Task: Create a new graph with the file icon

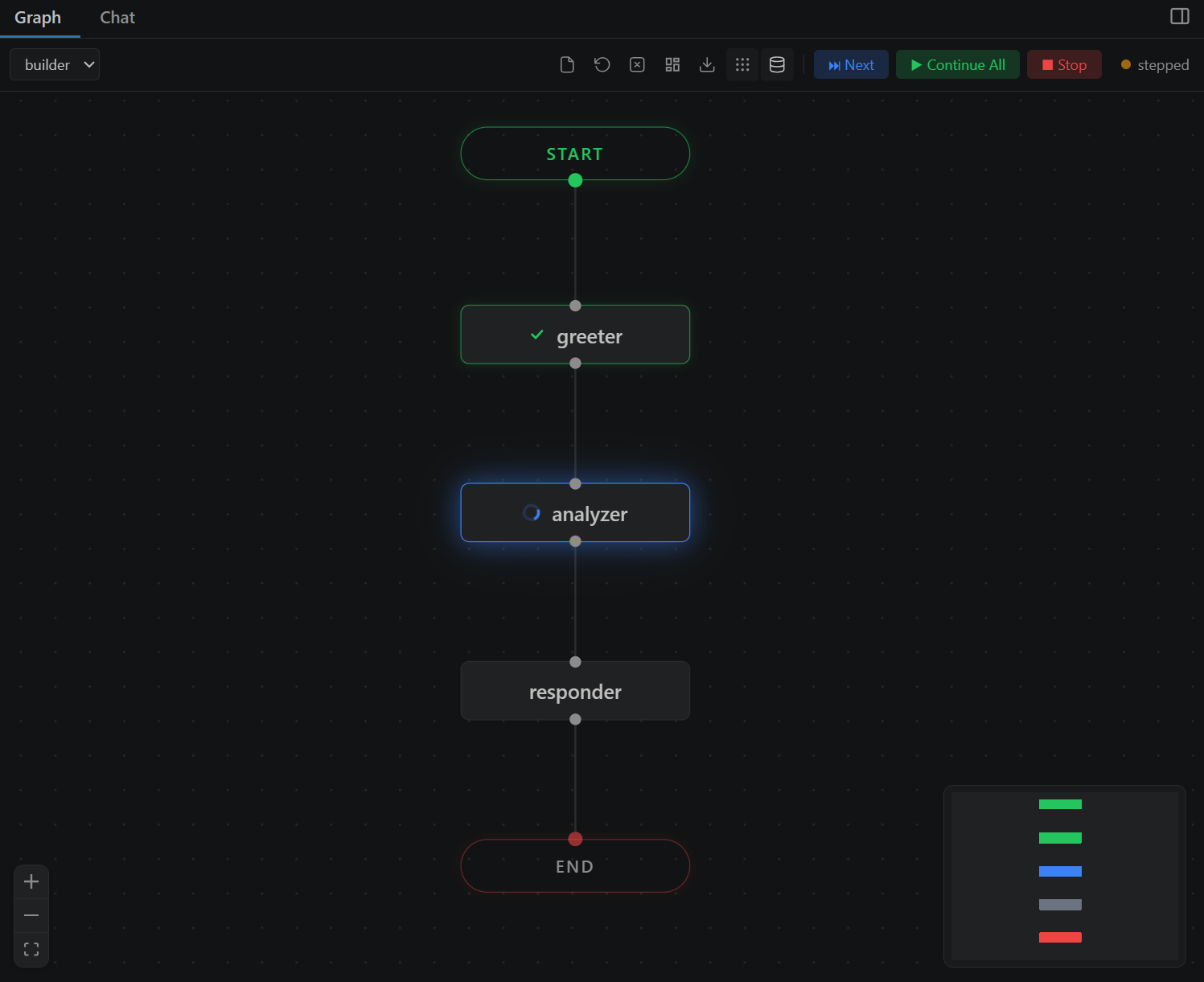Action: coord(567,64)
